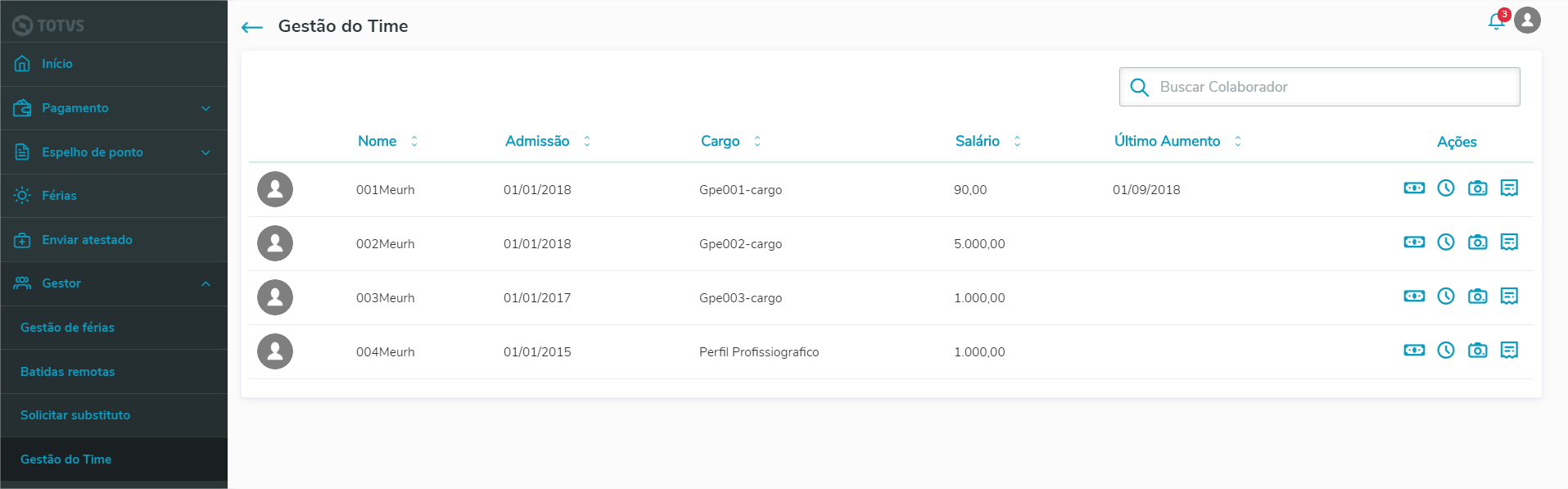The width and height of the screenshot is (1568, 489).
Task: Click the salary money icon for 001Meurh
Action: (x=1414, y=188)
